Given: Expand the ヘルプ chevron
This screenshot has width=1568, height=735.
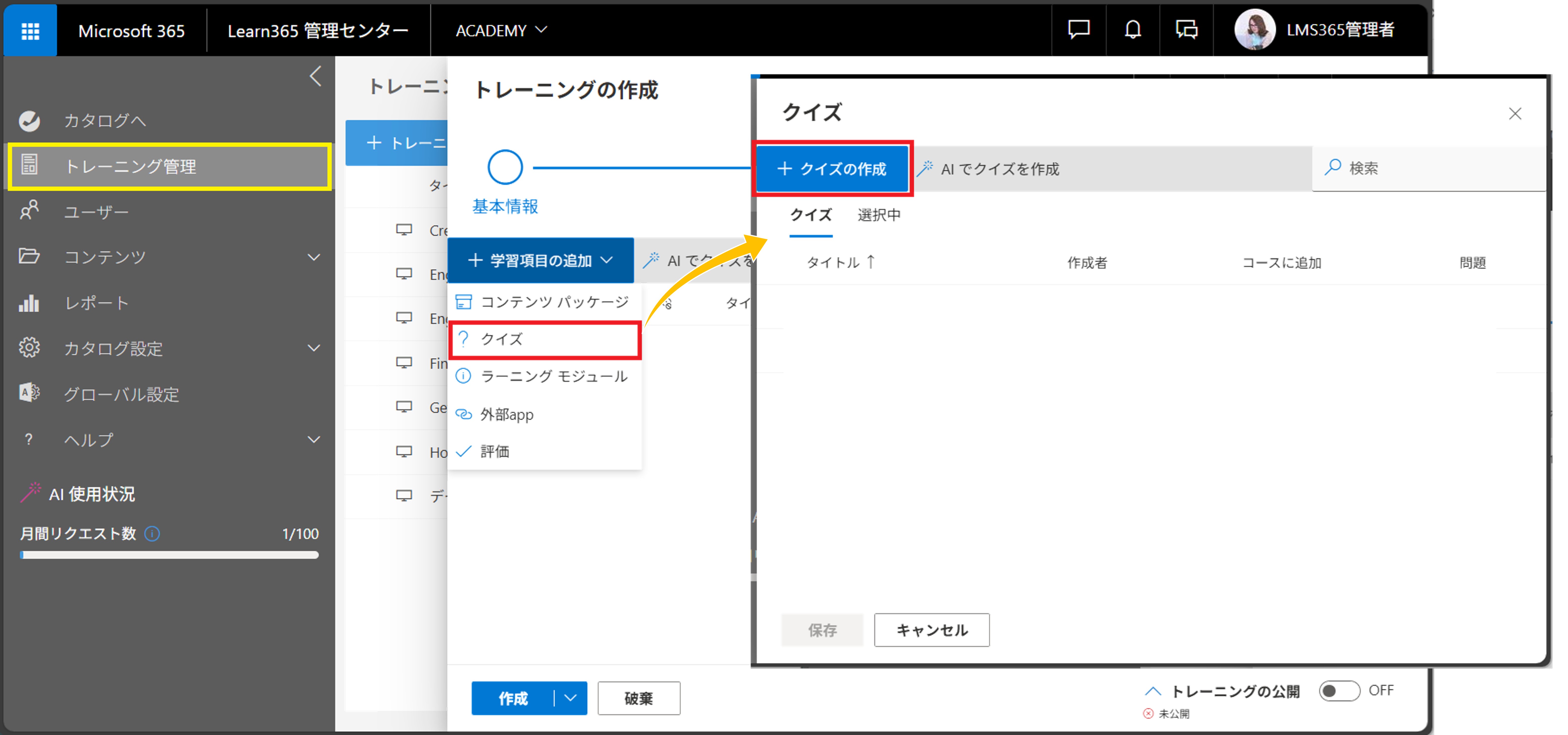Looking at the screenshot, I should [314, 439].
